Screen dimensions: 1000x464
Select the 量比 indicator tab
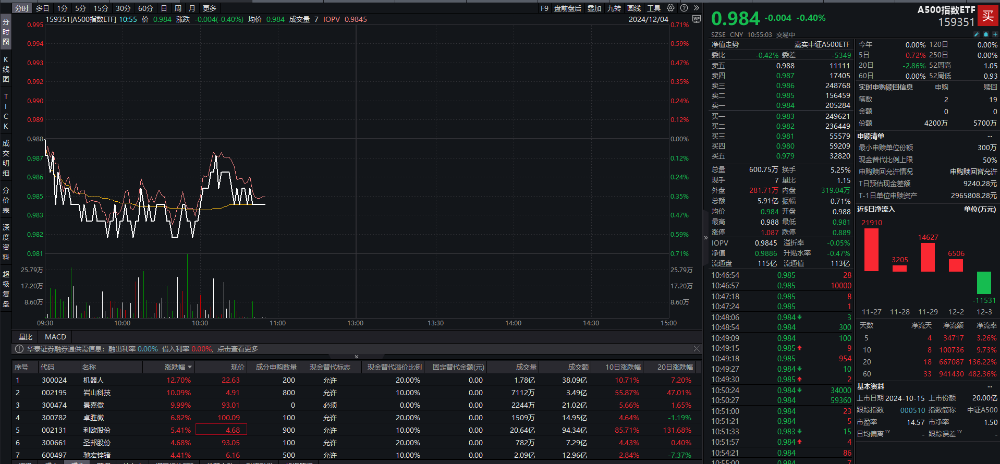[x=26, y=336]
